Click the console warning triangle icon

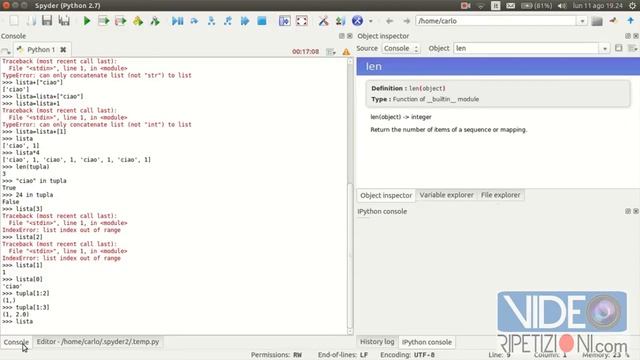pos(346,51)
